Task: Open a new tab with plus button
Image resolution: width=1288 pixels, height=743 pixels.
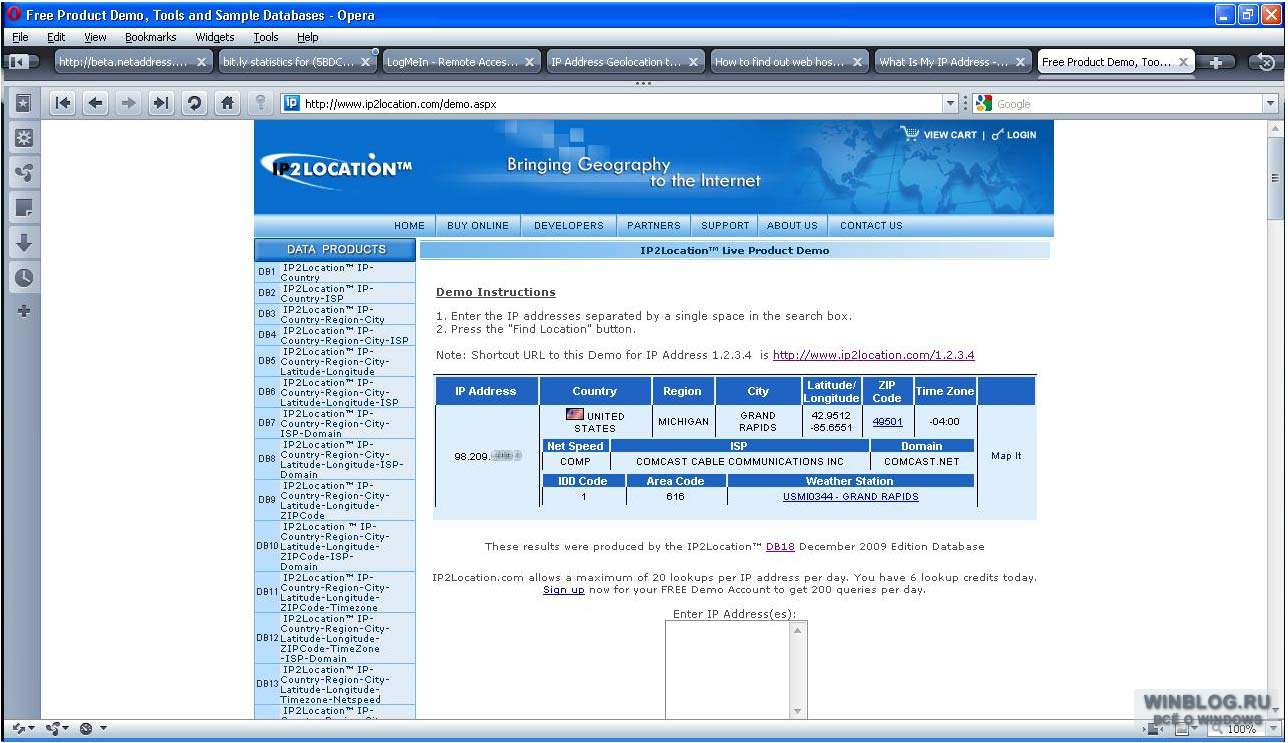Action: [x=1216, y=62]
